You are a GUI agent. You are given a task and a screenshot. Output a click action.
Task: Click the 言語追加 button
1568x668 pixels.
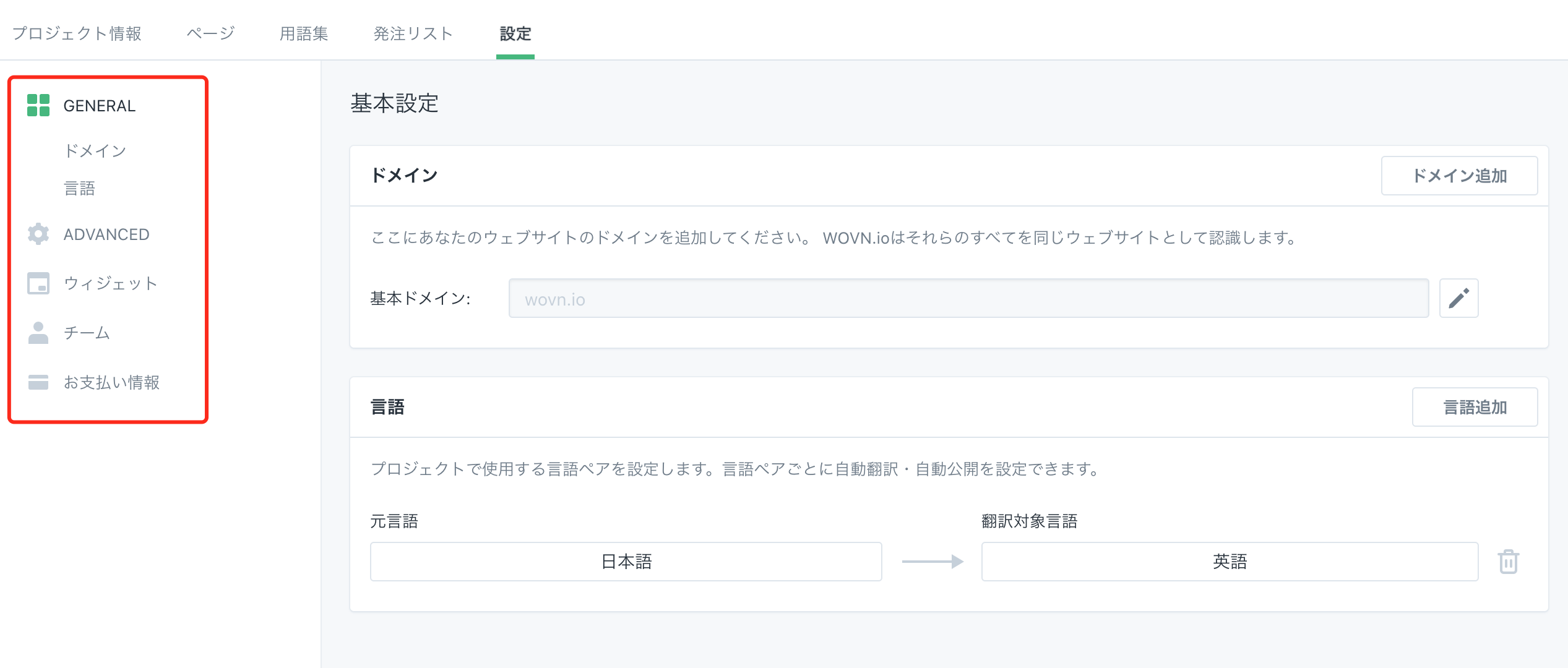click(x=1475, y=407)
